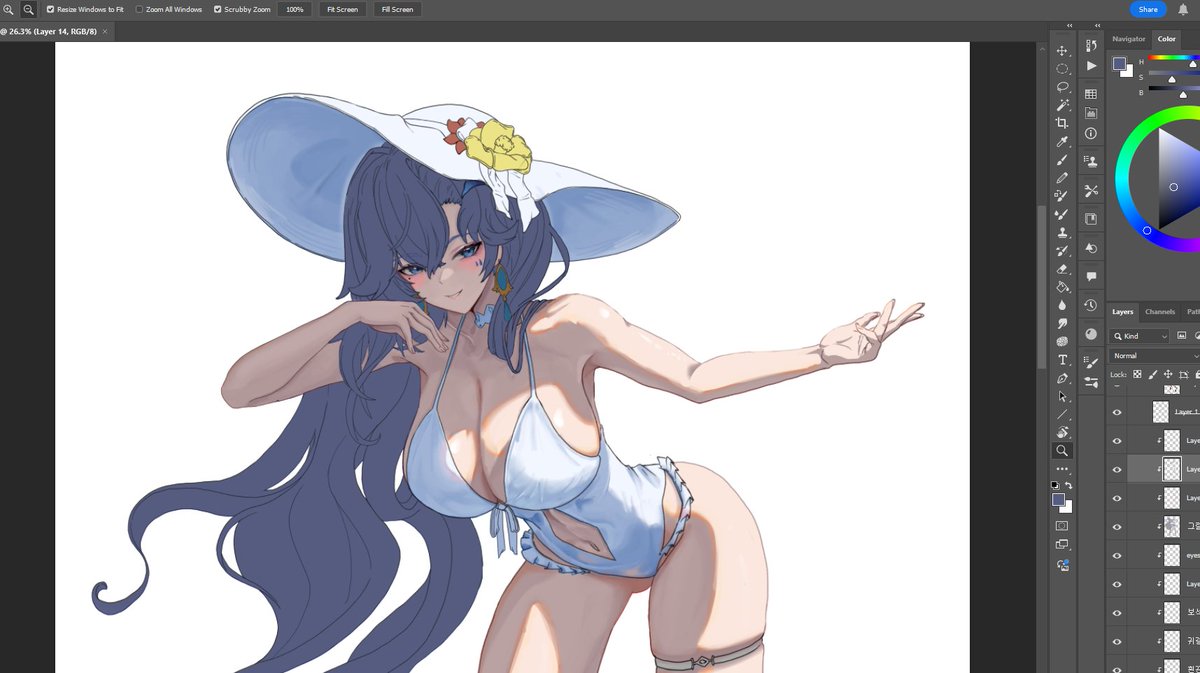The height and width of the screenshot is (673, 1200).
Task: Open Edit Toolbar three-dots icon
Action: pos(1062,469)
